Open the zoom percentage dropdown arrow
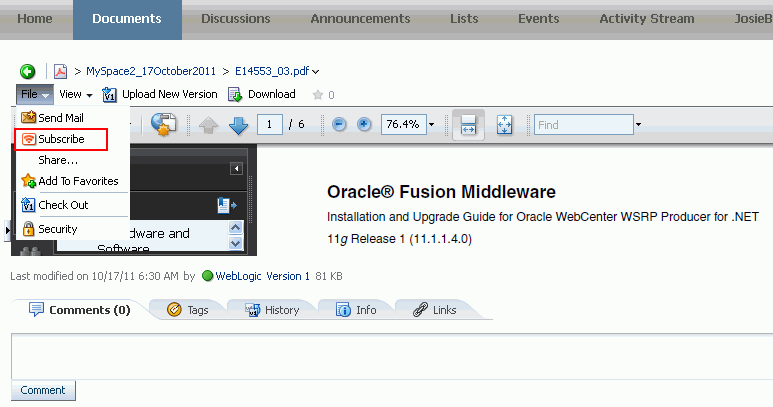This screenshot has height=407, width=773. [431, 125]
